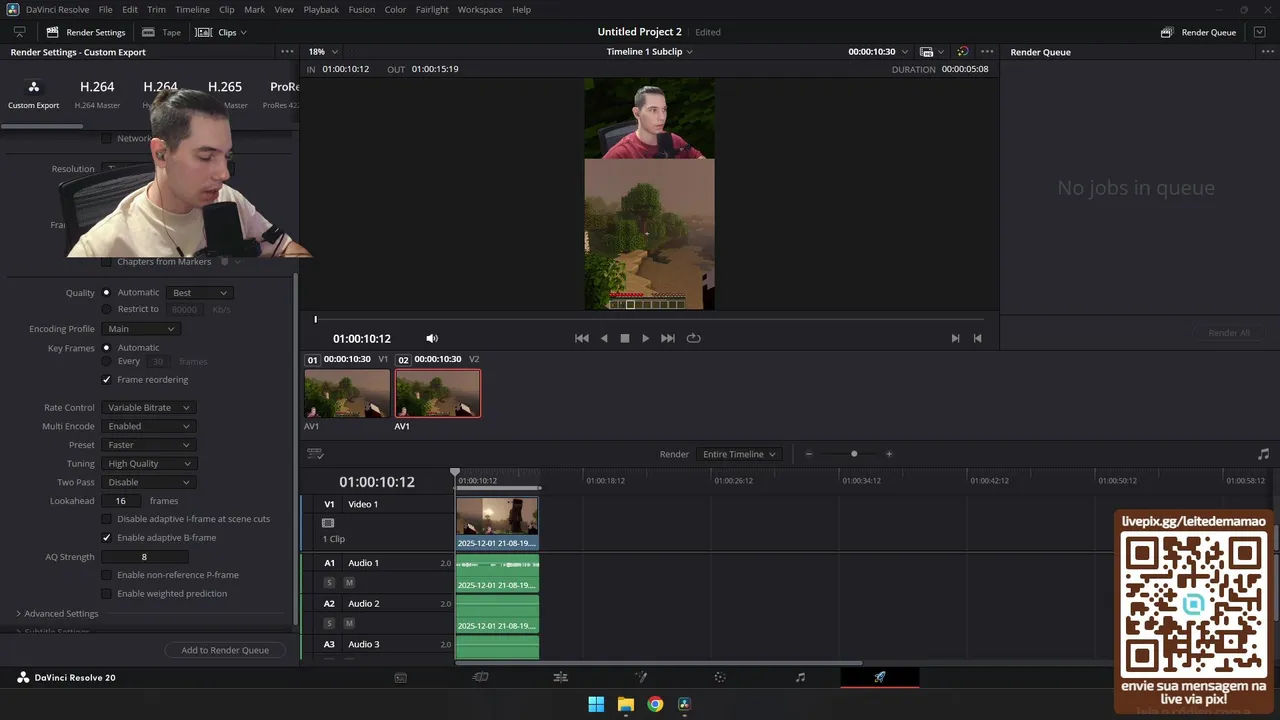The height and width of the screenshot is (720, 1280).
Task: Open Multi Encode Enabled dropdown
Action: click(x=148, y=426)
